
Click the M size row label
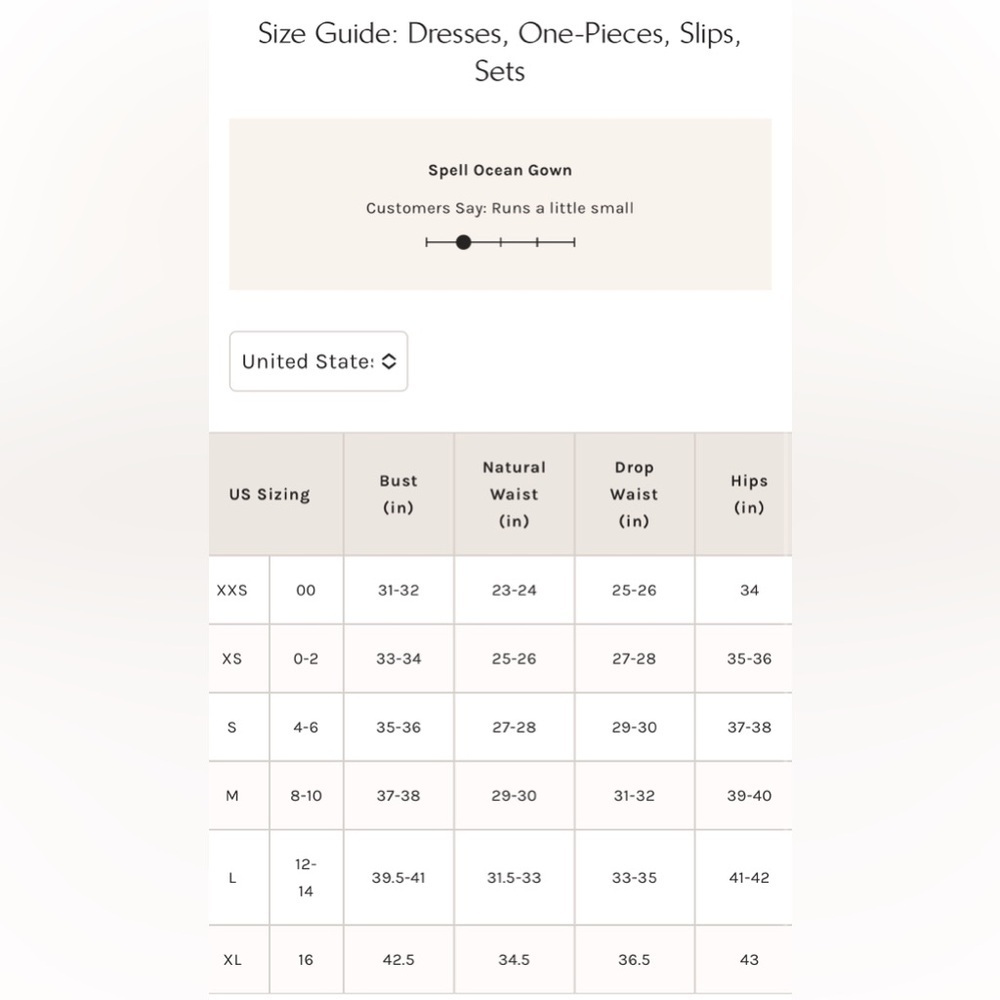[x=232, y=796]
